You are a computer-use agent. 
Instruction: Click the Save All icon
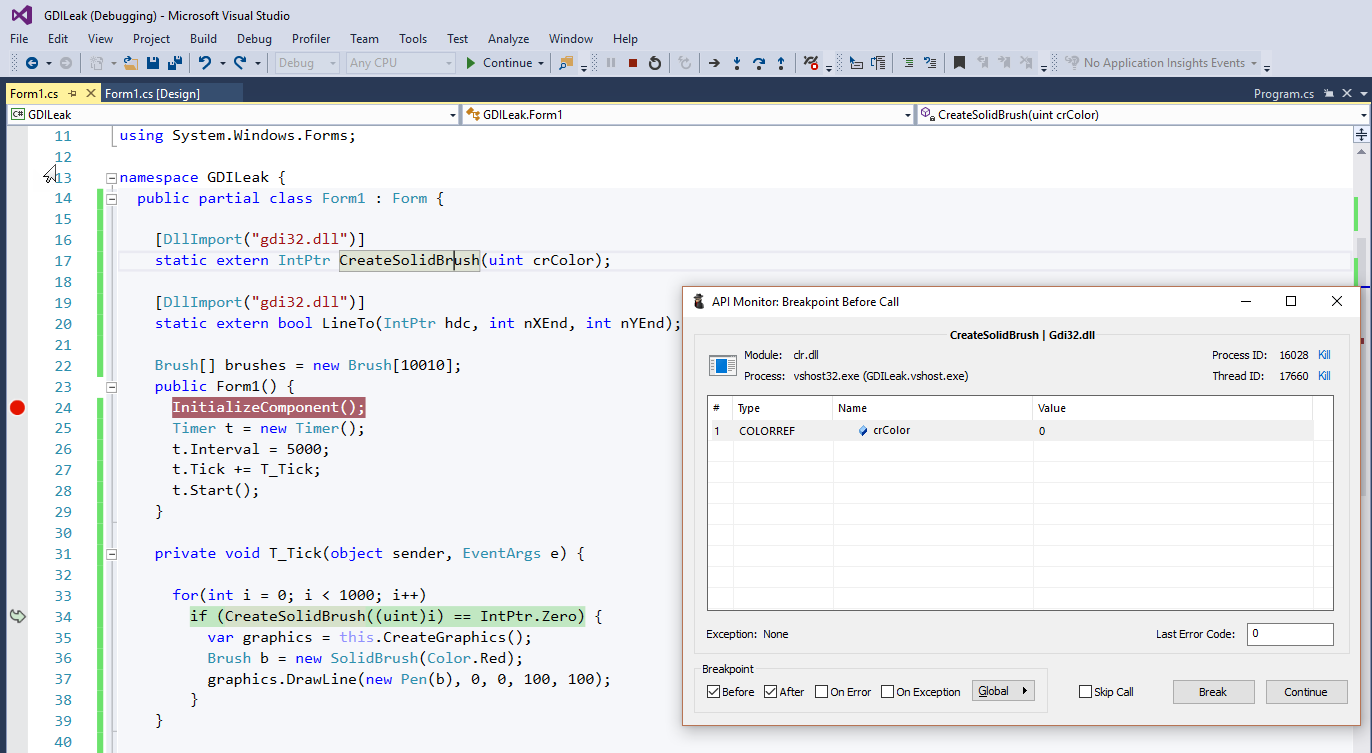pos(175,63)
